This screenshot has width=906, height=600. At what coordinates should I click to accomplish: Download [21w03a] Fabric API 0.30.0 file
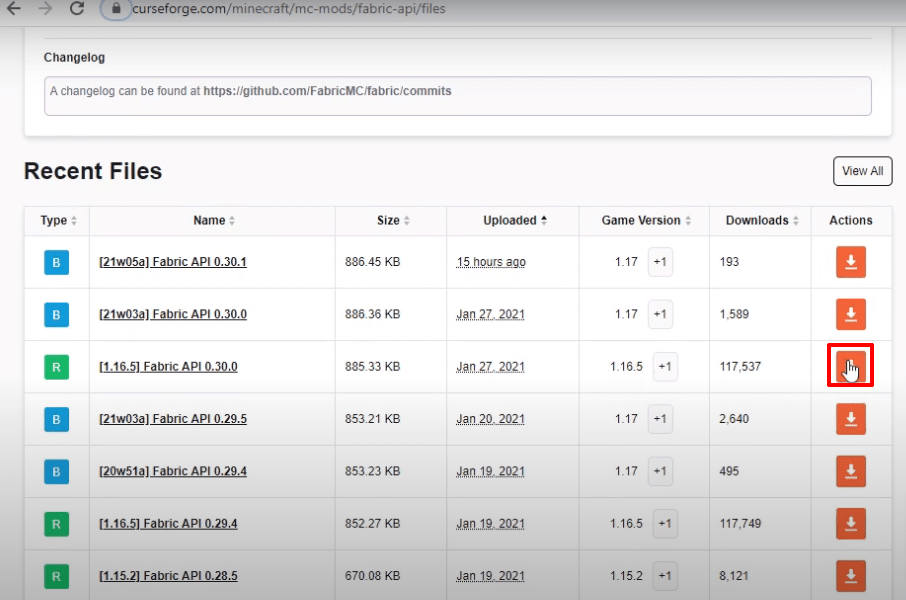tap(851, 314)
